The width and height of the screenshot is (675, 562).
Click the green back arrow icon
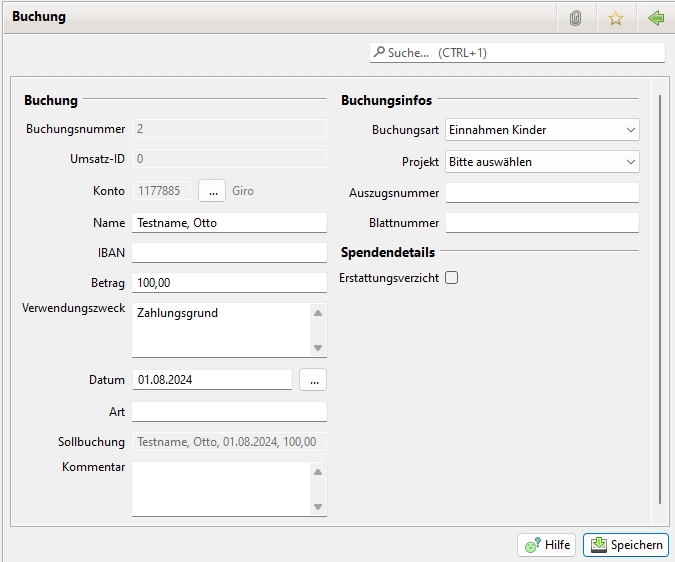[x=656, y=18]
